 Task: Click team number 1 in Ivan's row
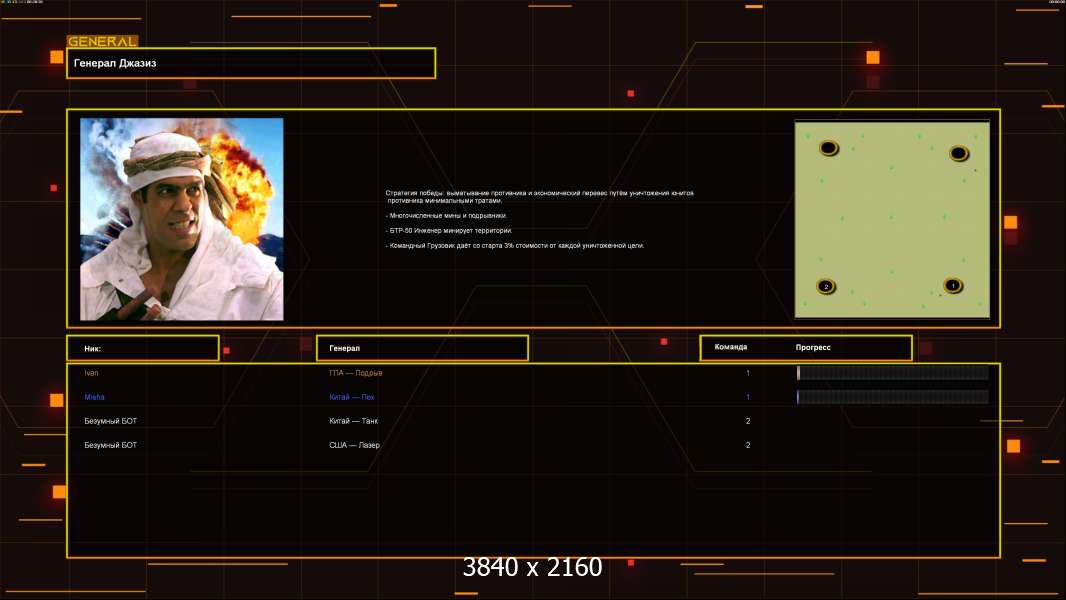[748, 373]
